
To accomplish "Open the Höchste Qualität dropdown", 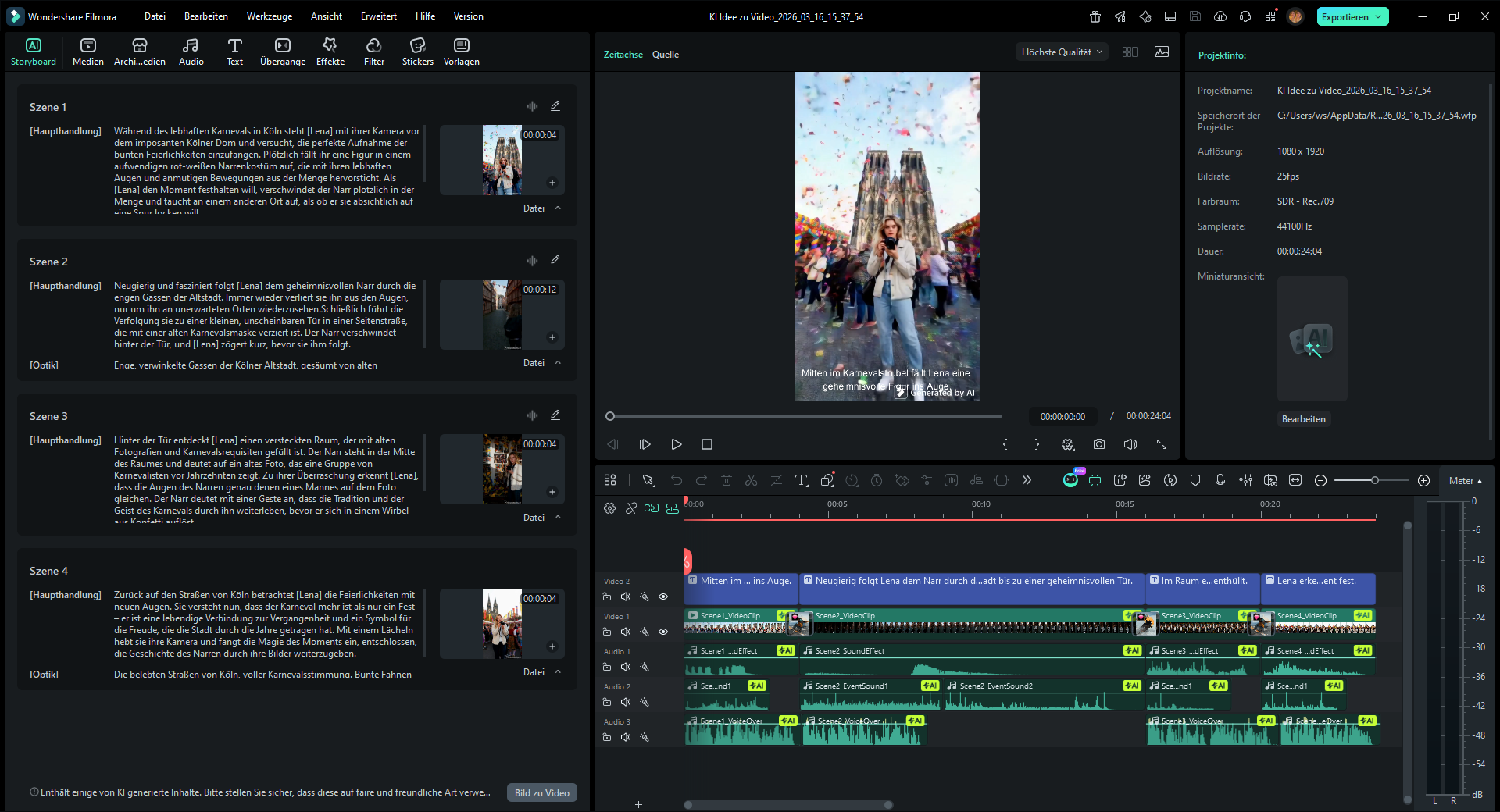I will (1062, 52).
